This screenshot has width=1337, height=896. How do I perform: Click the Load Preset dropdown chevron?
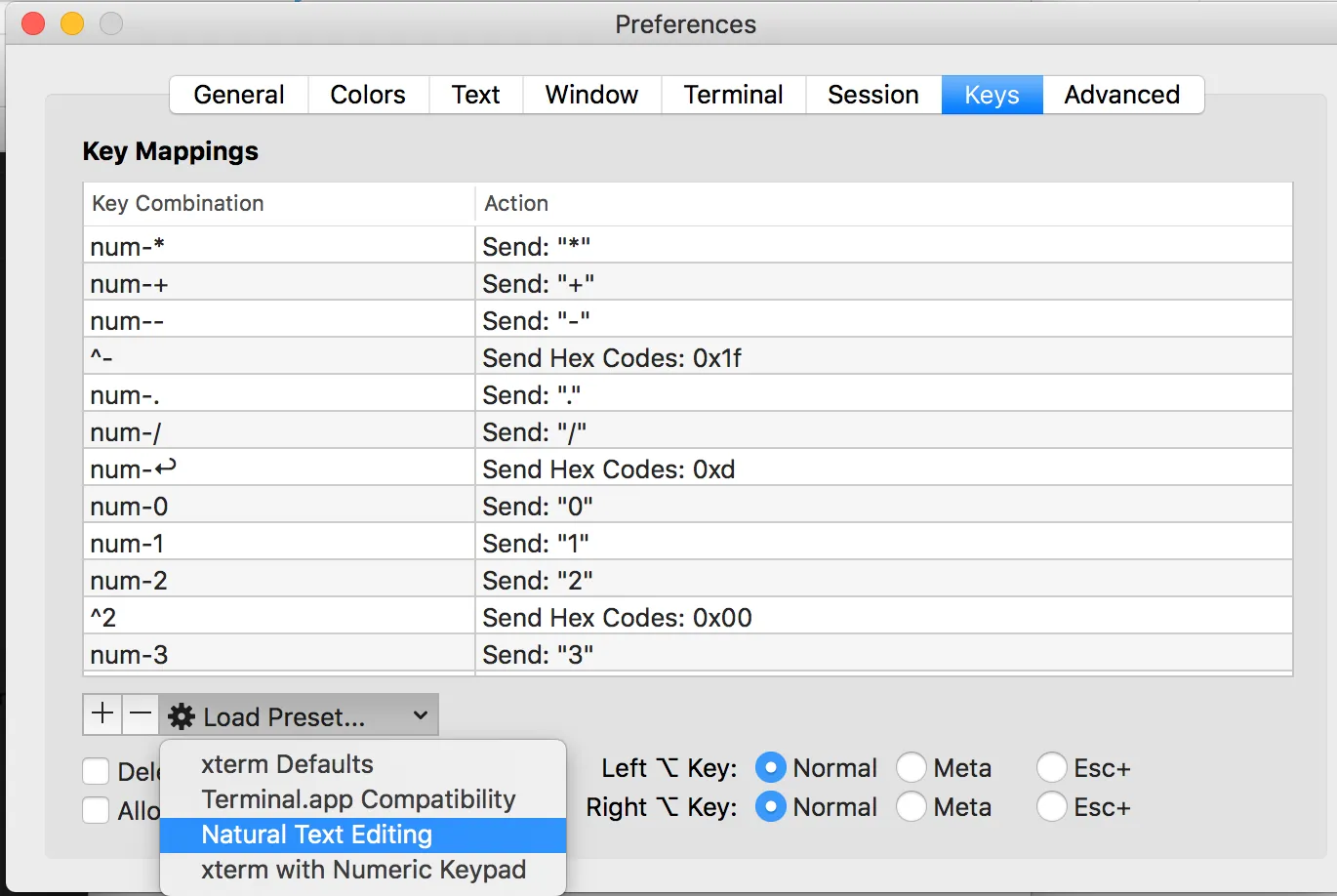click(x=421, y=716)
